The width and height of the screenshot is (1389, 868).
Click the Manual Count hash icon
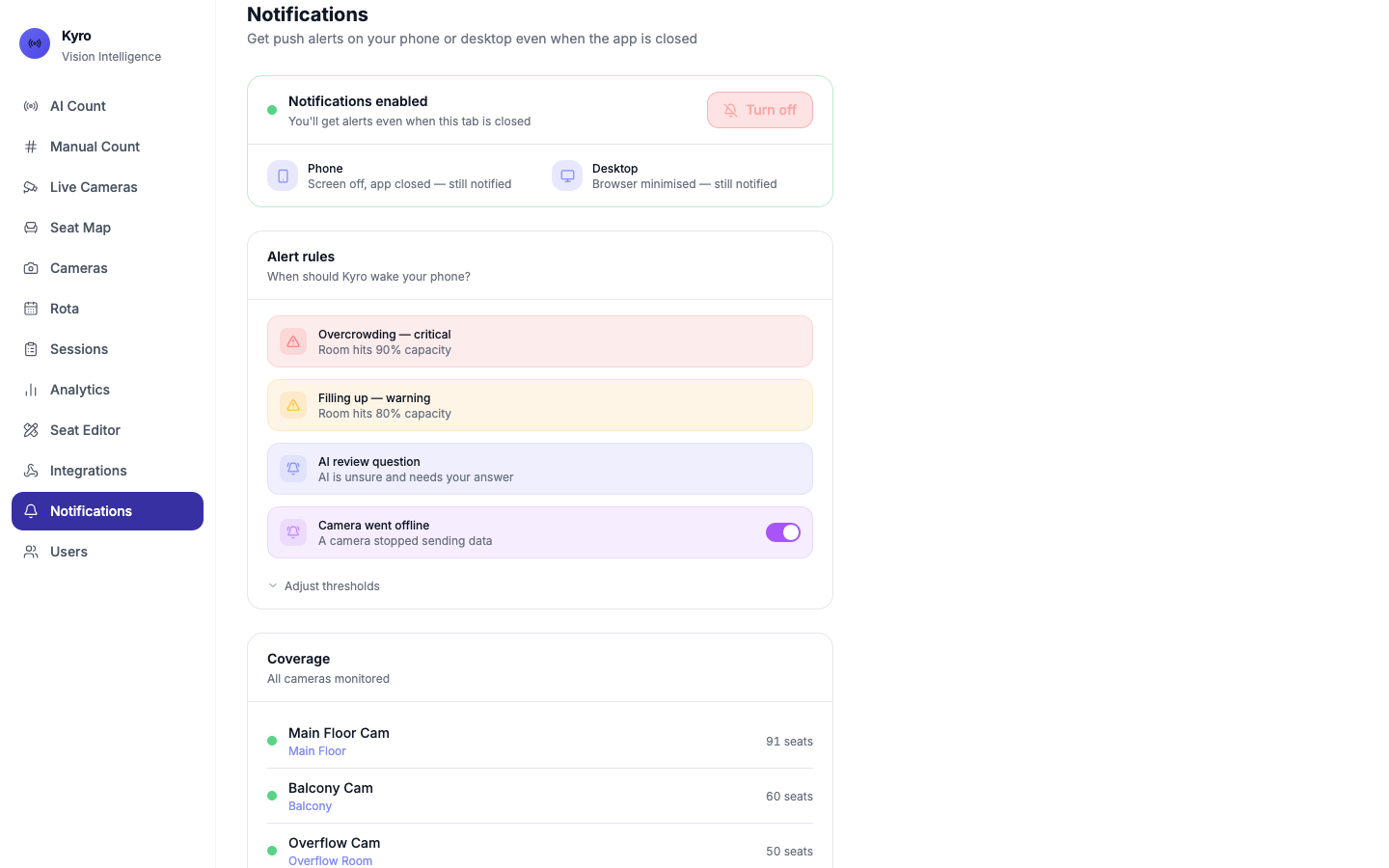(x=31, y=147)
